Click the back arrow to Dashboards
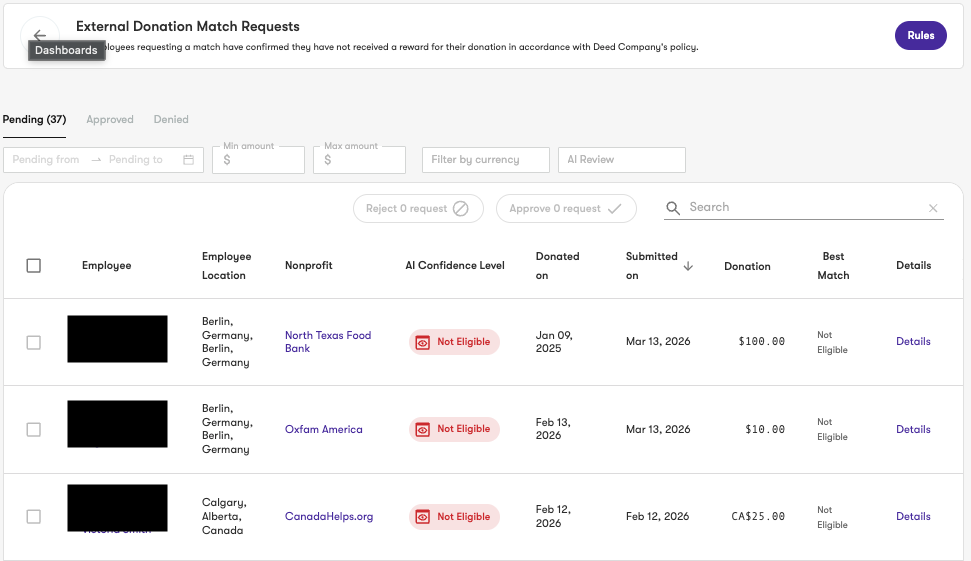The image size is (971, 561). [40, 35]
